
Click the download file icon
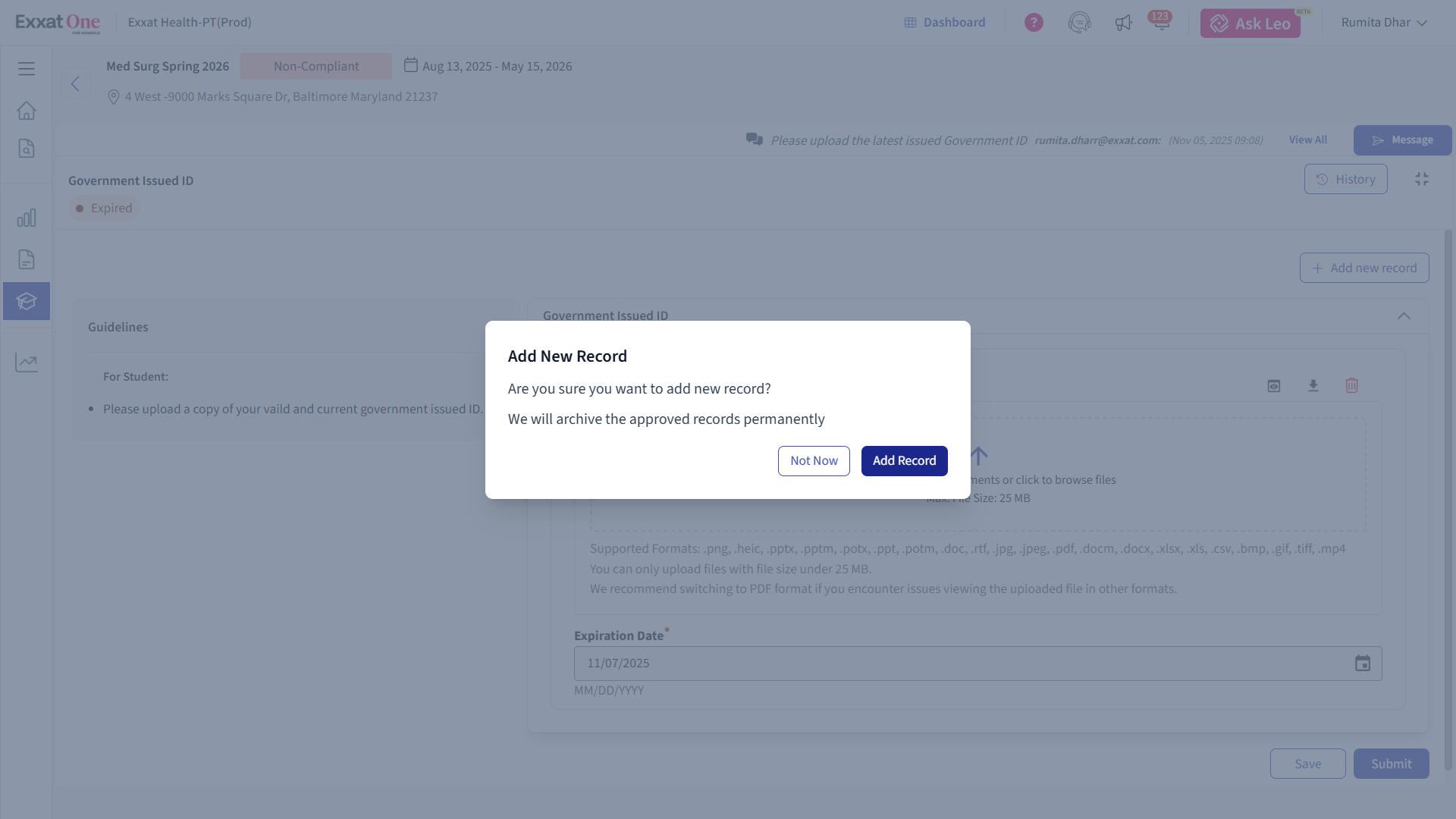tap(1313, 386)
